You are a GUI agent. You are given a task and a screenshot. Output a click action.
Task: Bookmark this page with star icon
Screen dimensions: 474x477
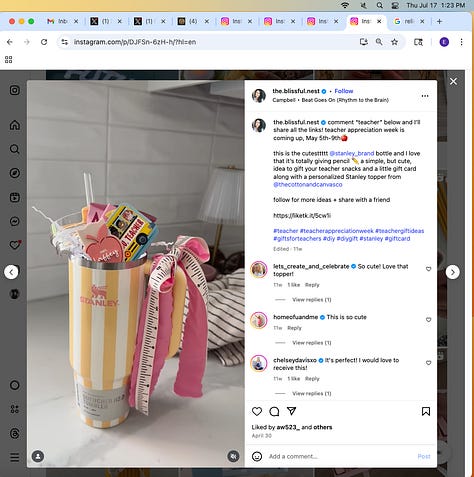[395, 42]
